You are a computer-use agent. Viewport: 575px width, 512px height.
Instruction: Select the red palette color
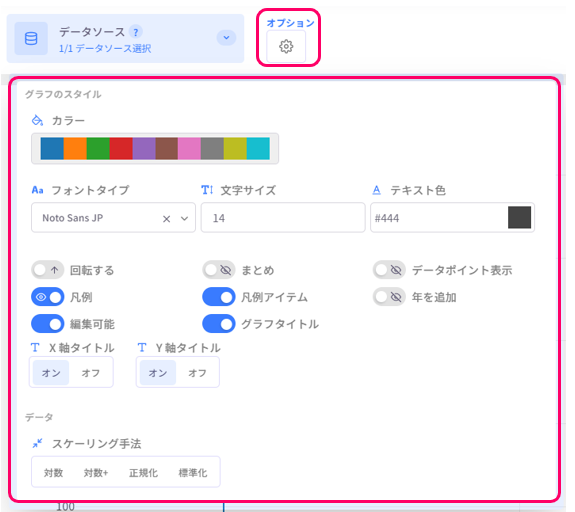121,149
